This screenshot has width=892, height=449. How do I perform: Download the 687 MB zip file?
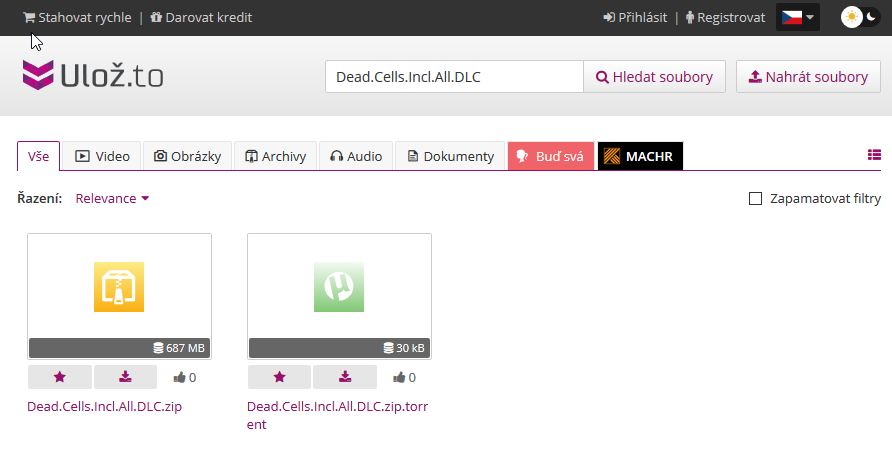tap(125, 377)
